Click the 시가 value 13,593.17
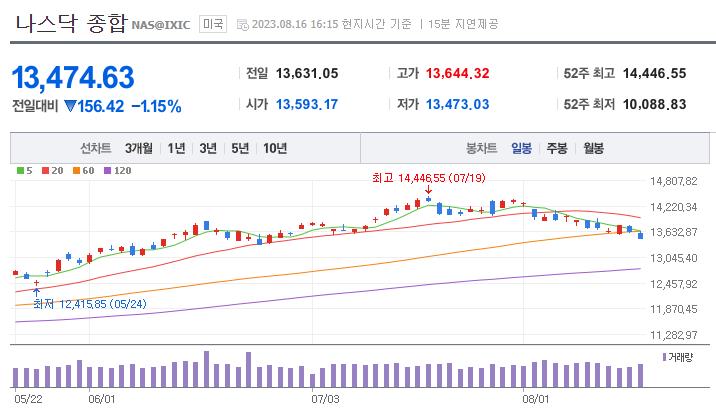The height and width of the screenshot is (409, 716). click(x=307, y=105)
